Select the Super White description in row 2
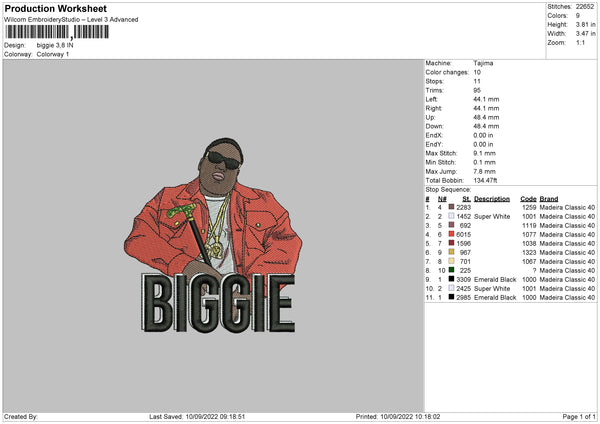 pyautogui.click(x=492, y=216)
